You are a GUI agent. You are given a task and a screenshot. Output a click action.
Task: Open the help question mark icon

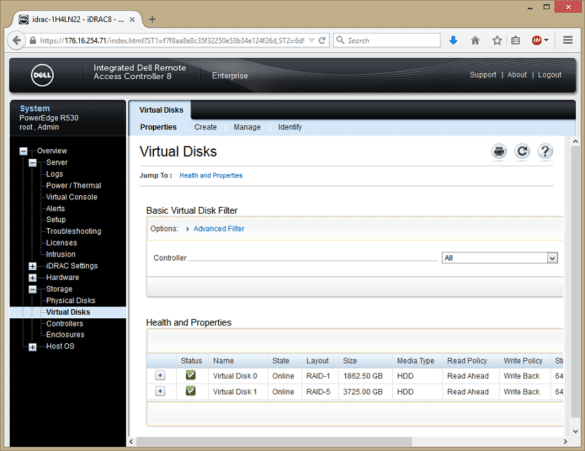(x=545, y=151)
